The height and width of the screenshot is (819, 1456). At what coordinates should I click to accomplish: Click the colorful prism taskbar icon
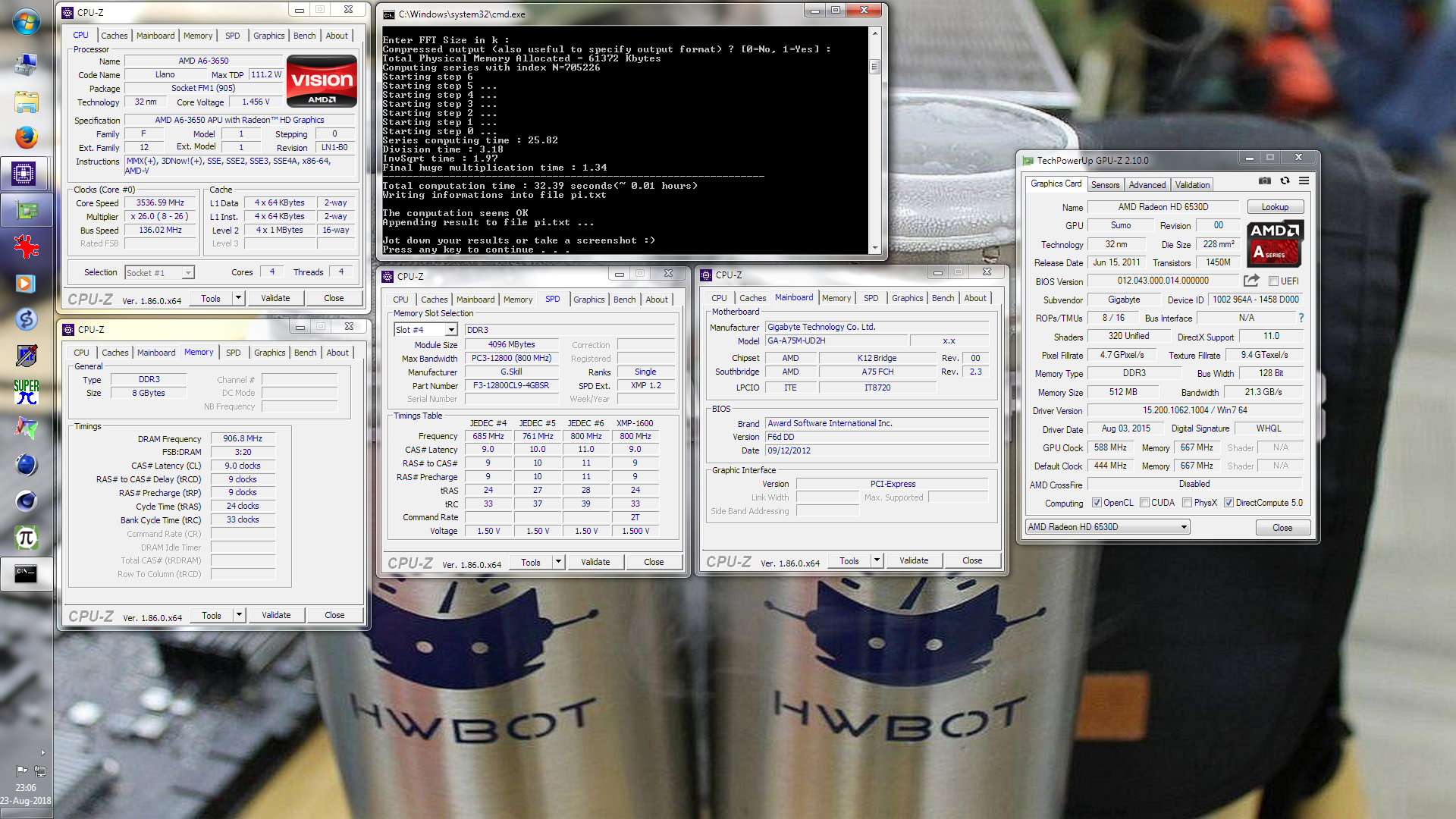click(27, 428)
